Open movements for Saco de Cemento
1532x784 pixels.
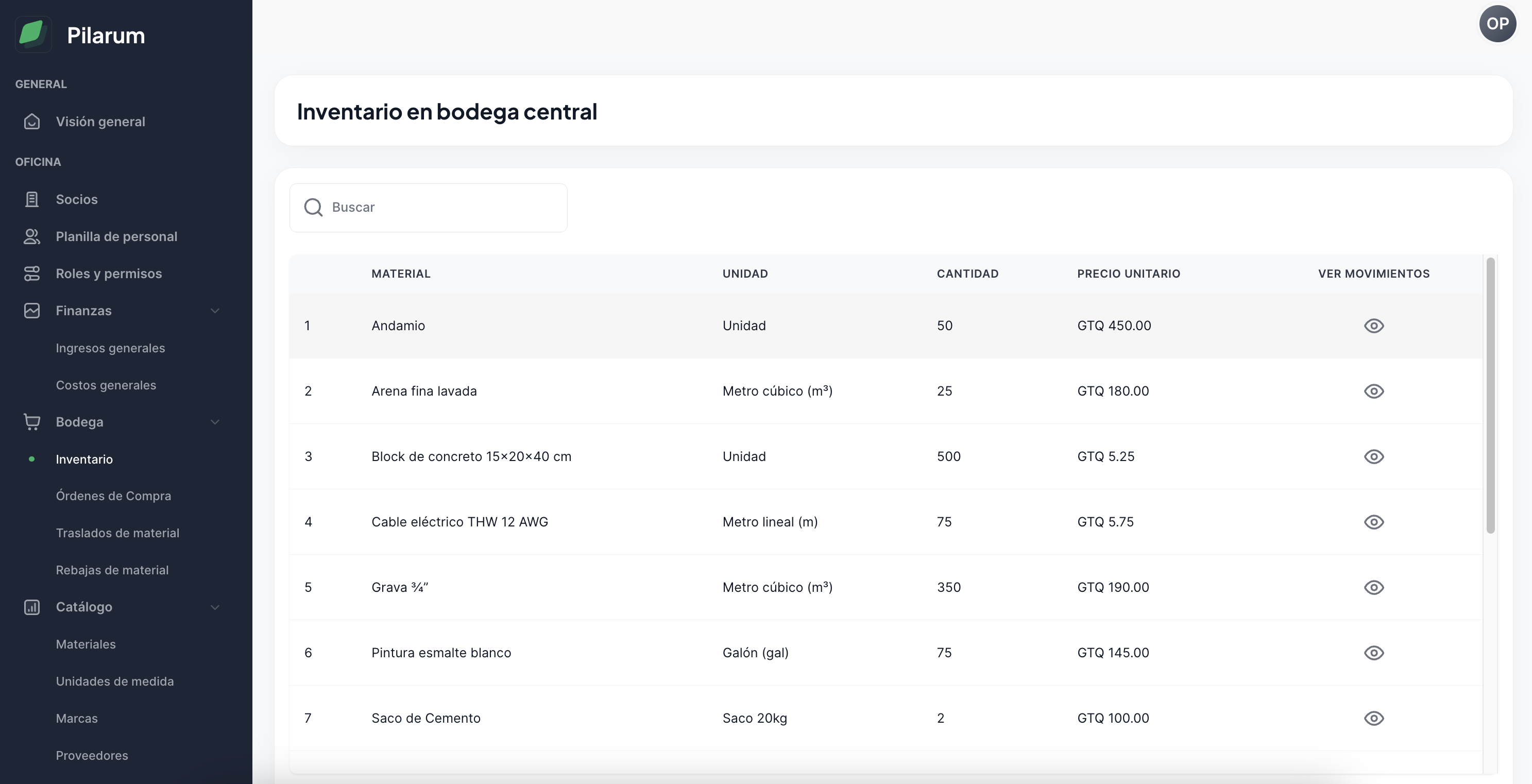(1374, 718)
